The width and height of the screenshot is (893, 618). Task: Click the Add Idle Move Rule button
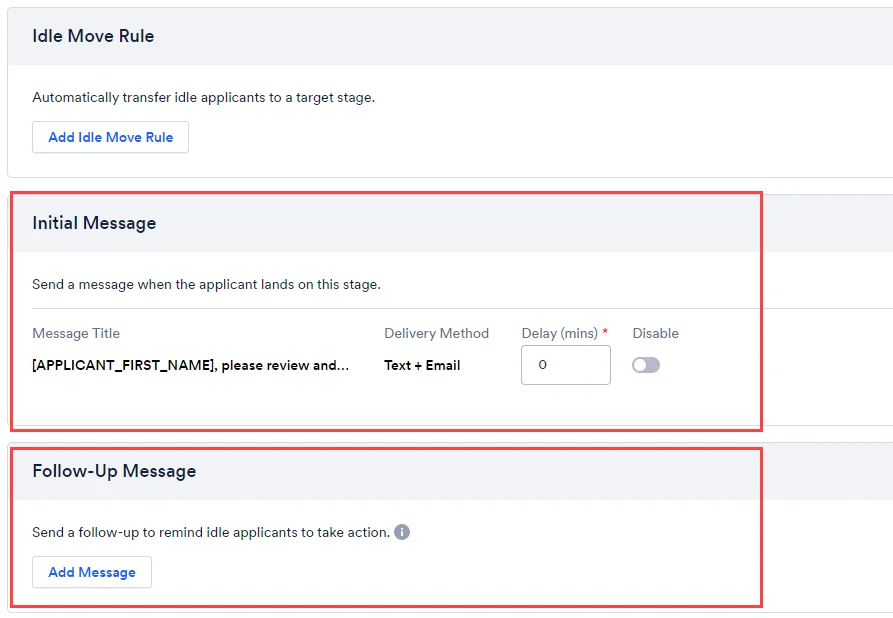click(x=110, y=137)
